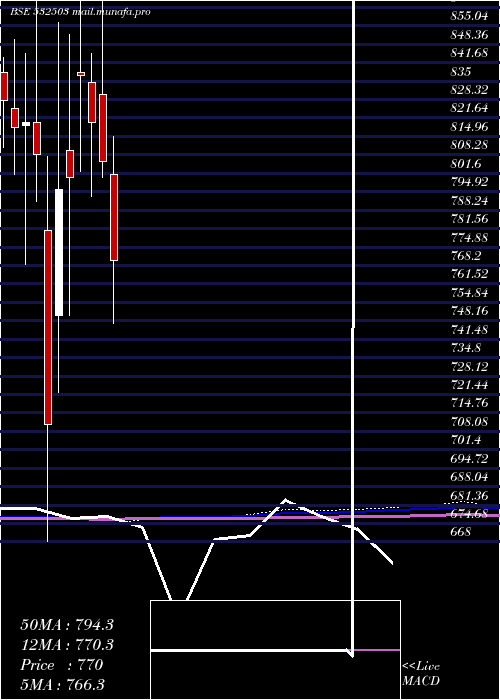Click the 721.44 price axis label

[x=469, y=384]
